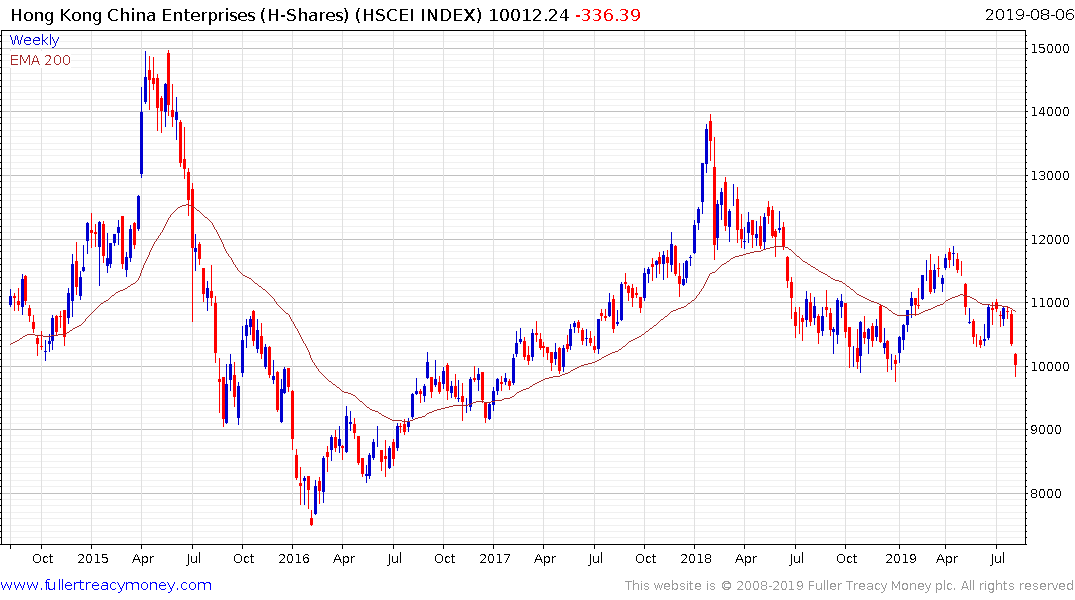Select the 2015 label on time axis

pyautogui.click(x=91, y=558)
